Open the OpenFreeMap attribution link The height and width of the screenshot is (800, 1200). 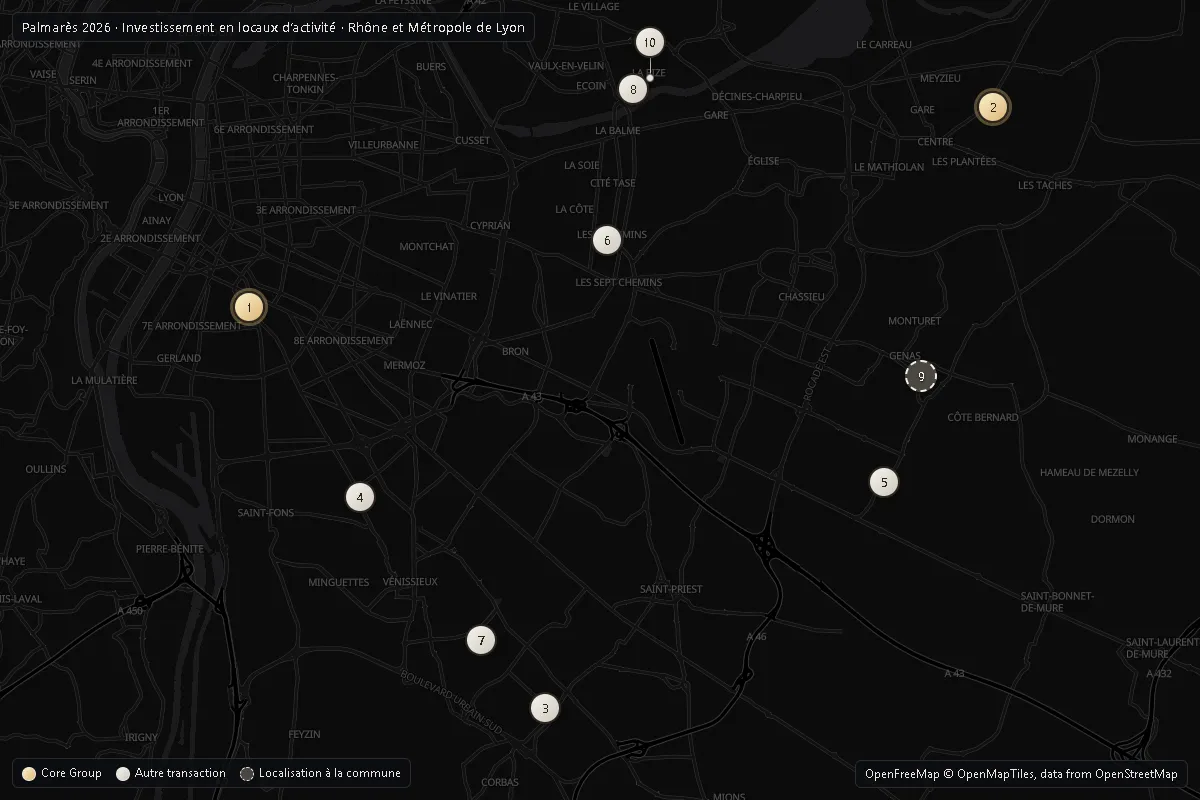pyautogui.click(x=902, y=774)
